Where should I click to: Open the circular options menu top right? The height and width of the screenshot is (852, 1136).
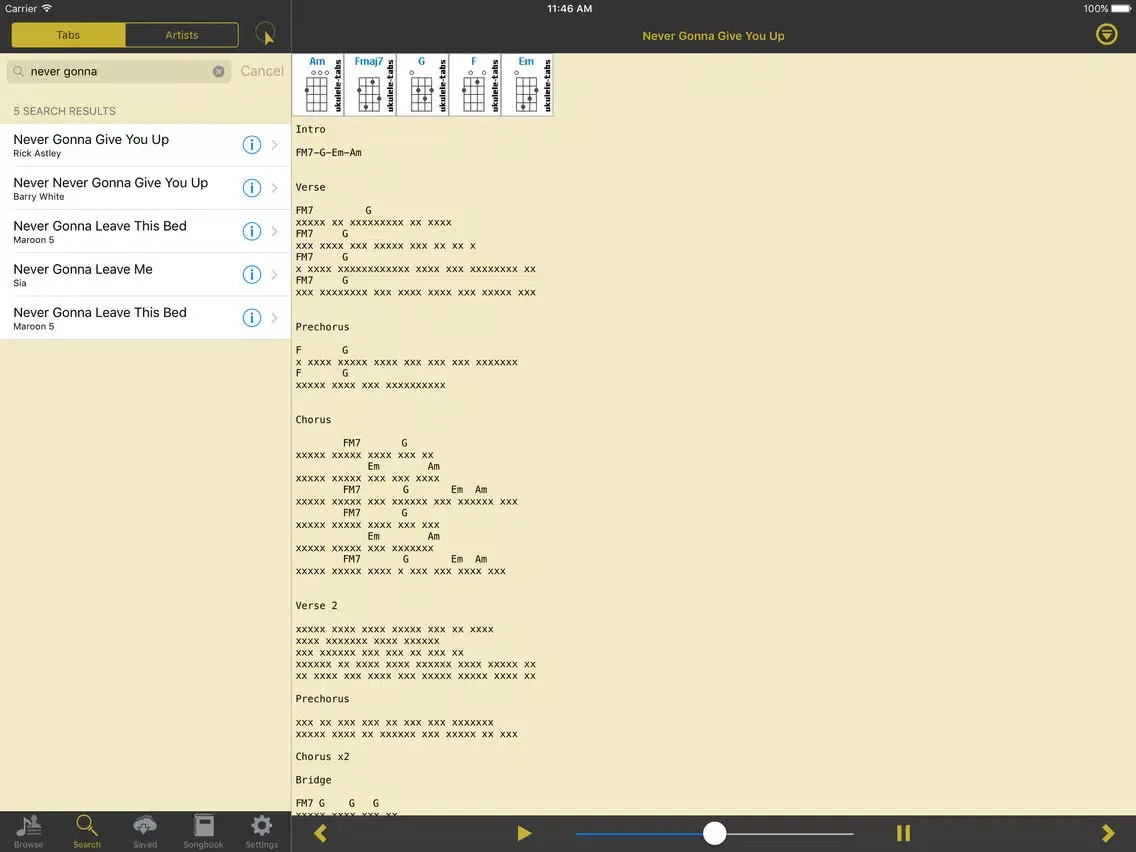(x=1106, y=35)
